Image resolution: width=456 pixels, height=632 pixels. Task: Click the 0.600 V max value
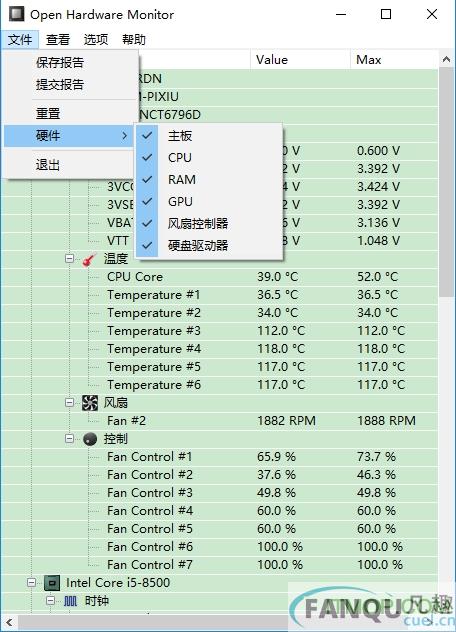pos(378,151)
